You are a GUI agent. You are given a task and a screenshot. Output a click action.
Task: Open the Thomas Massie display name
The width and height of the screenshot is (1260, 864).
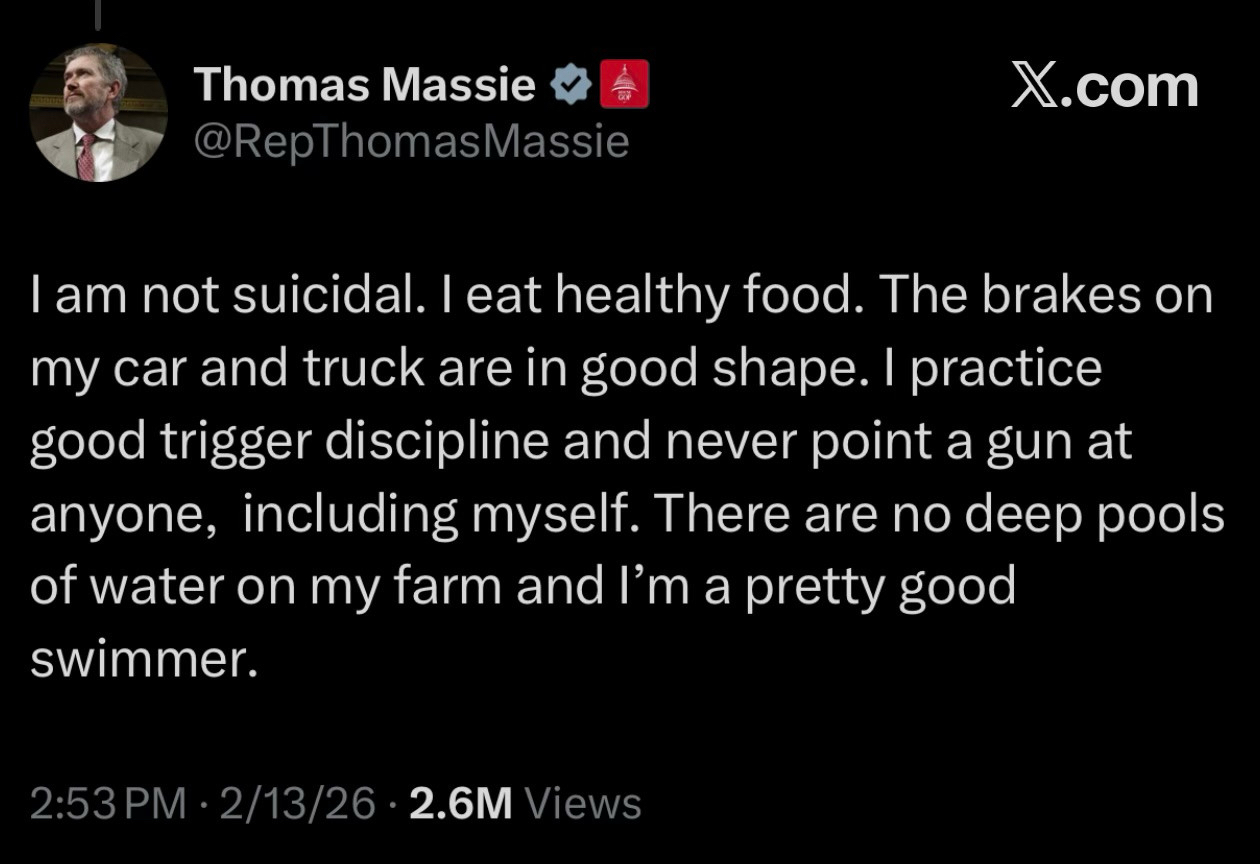(365, 85)
